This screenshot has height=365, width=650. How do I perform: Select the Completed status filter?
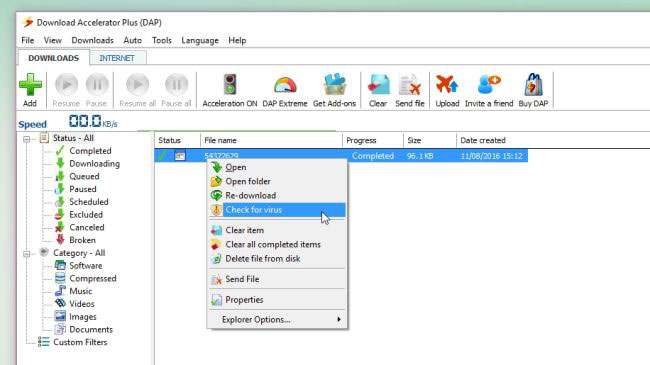pyautogui.click(x=90, y=151)
